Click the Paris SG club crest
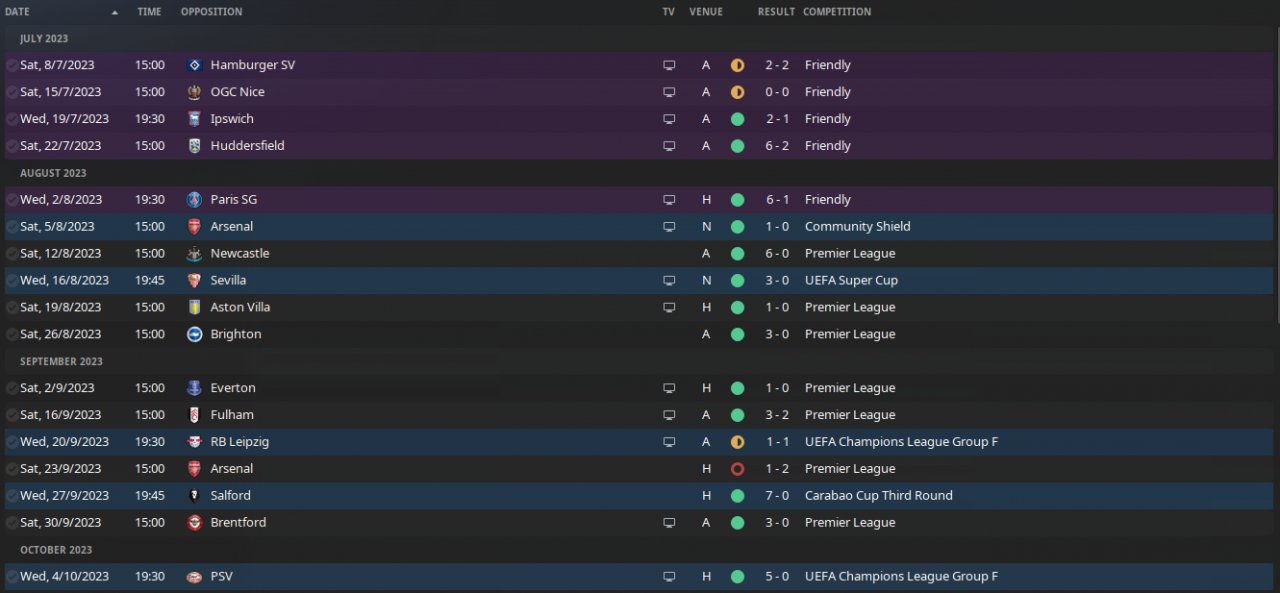Viewport: 1280px width, 593px height. (194, 200)
